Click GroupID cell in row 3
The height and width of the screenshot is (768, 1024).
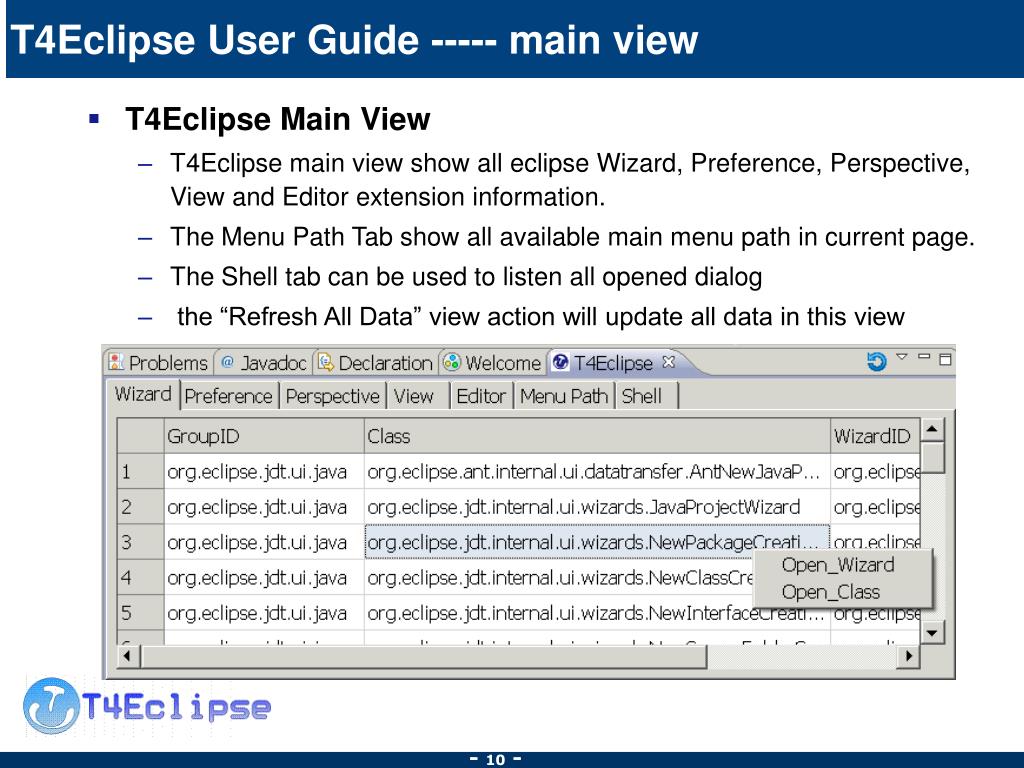(x=263, y=542)
